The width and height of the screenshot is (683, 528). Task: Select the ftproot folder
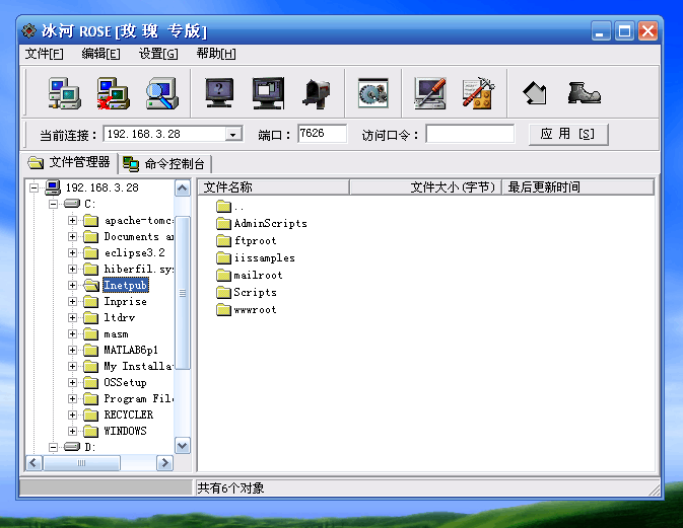pyautogui.click(x=246, y=240)
